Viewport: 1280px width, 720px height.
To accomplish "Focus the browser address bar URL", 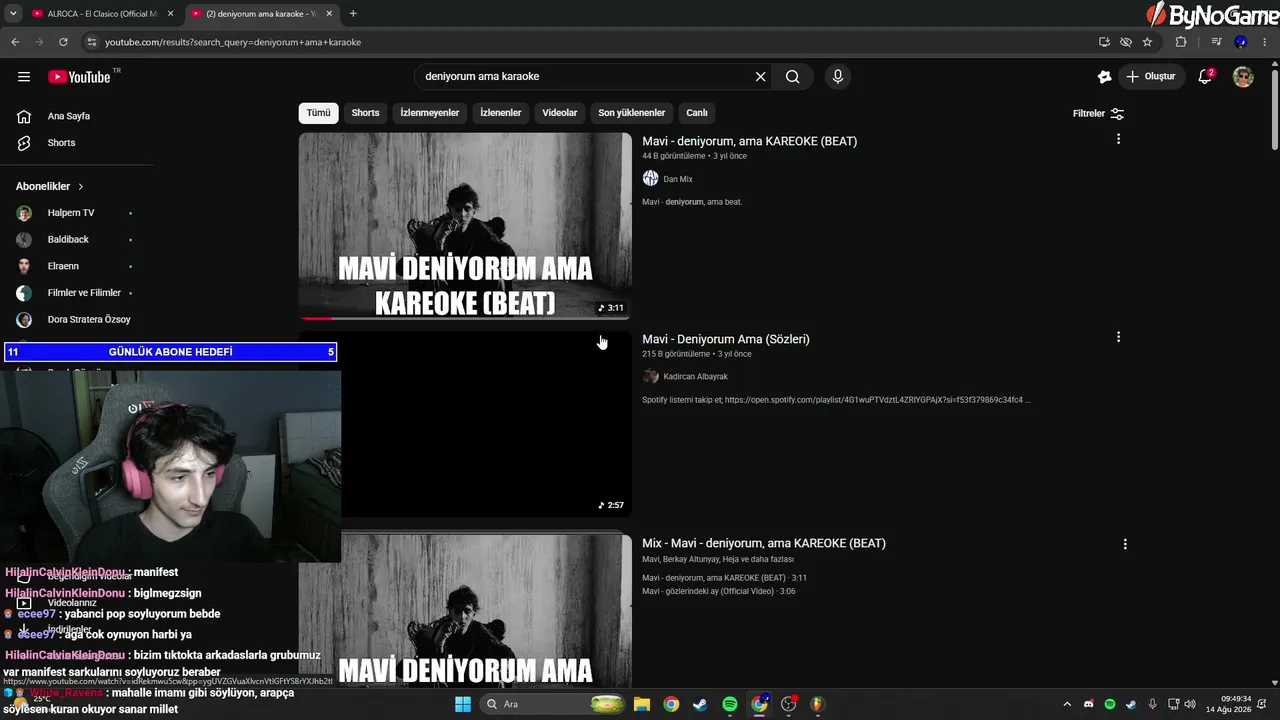I will [x=233, y=42].
